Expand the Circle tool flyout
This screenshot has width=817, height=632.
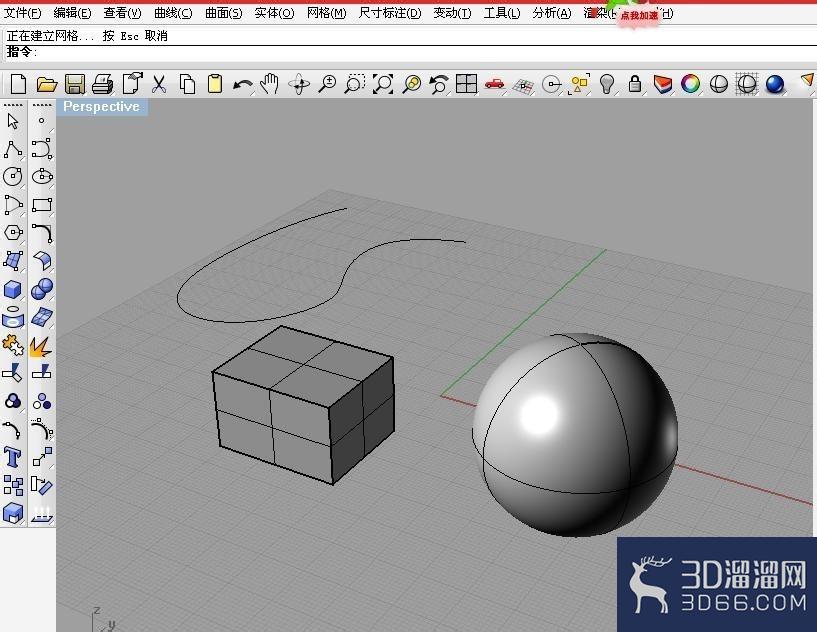tap(13, 177)
